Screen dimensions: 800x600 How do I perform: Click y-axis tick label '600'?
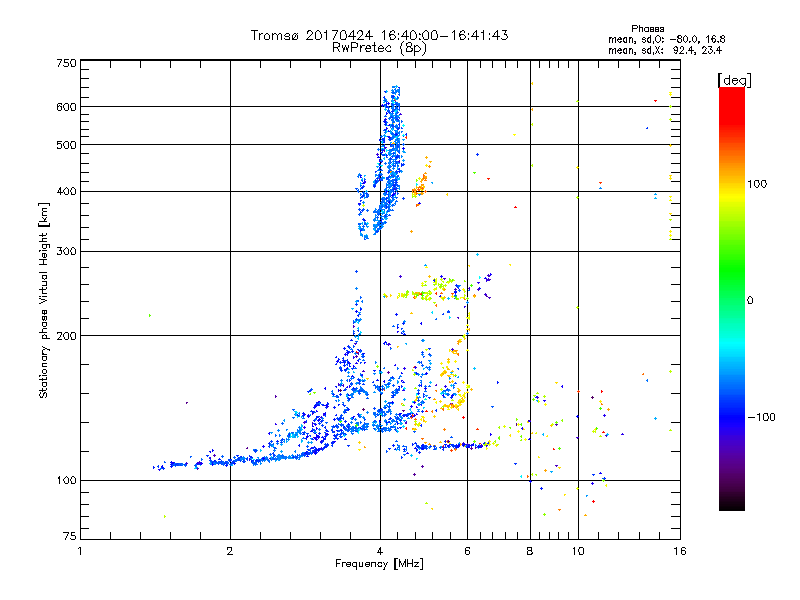click(x=67, y=107)
